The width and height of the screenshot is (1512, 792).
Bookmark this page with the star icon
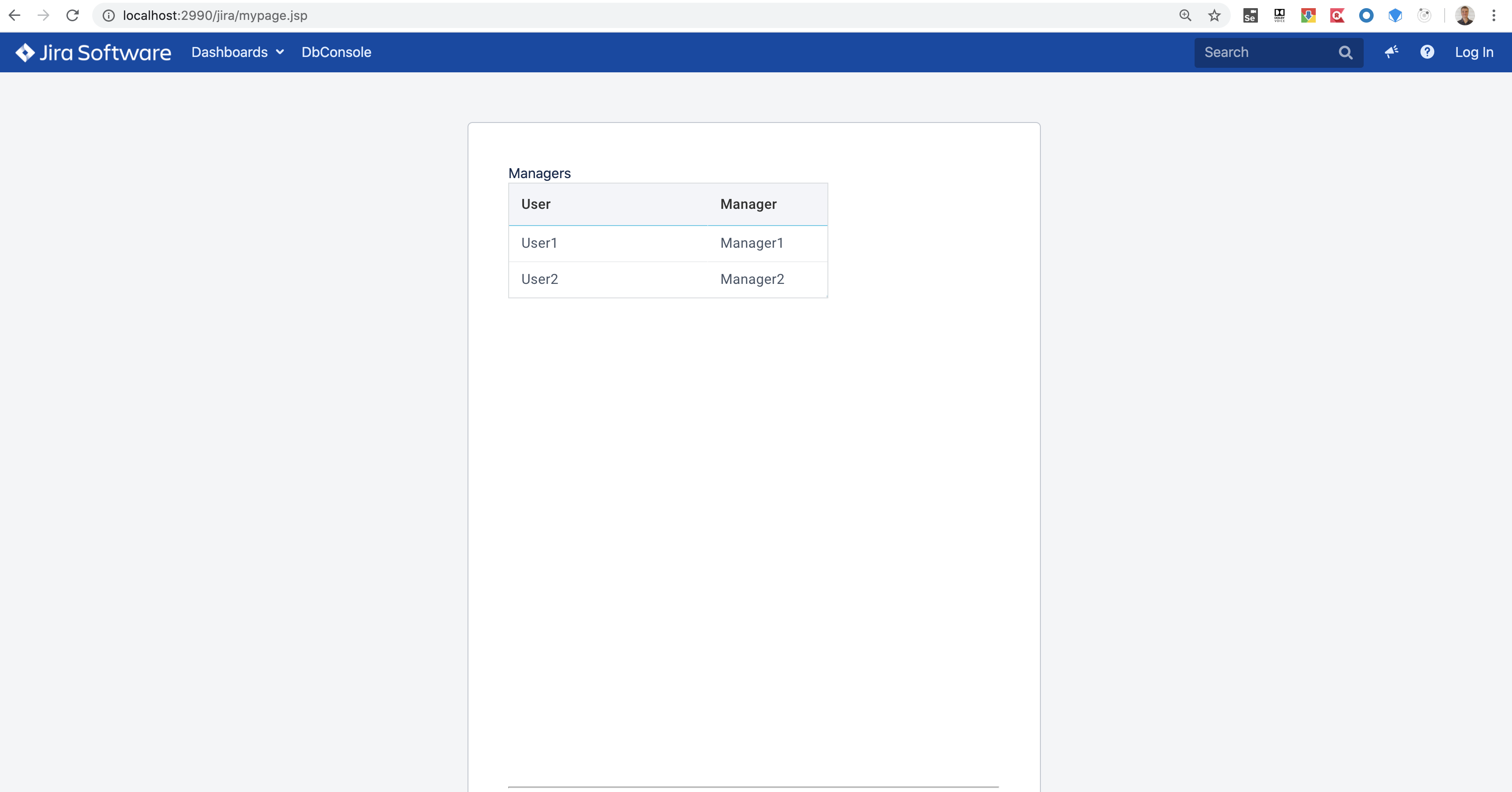point(1214,15)
